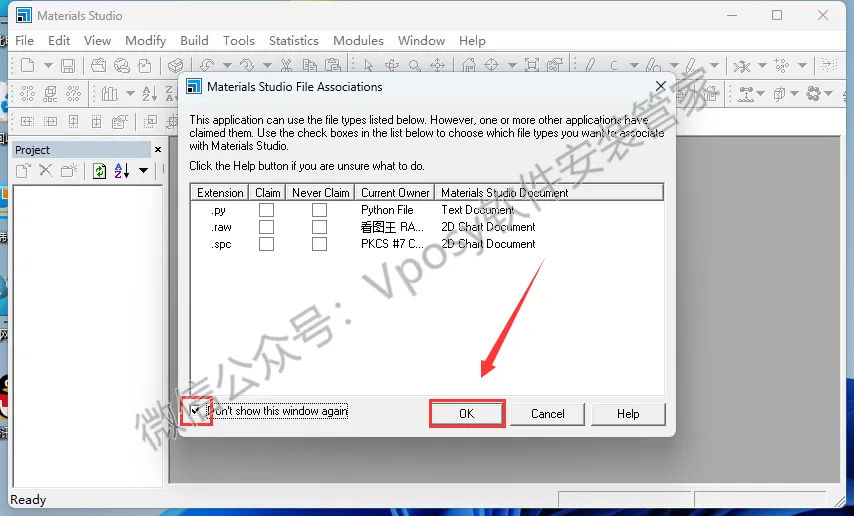Click the Redo arrow icon
This screenshot has width=854, height=516.
click(x=247, y=66)
